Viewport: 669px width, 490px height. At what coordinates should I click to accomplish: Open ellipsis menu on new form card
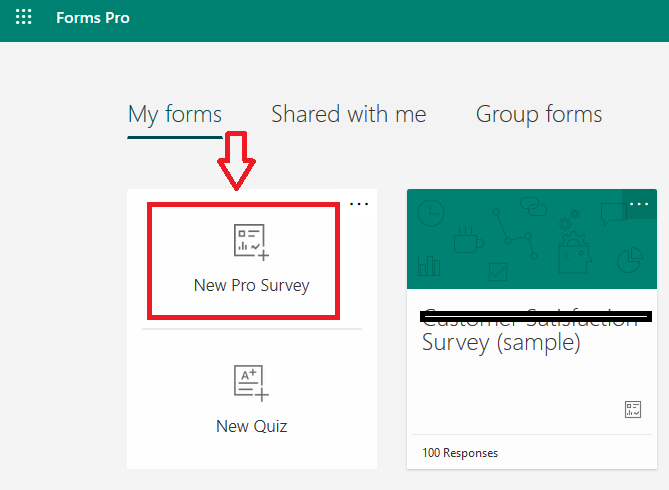[359, 204]
